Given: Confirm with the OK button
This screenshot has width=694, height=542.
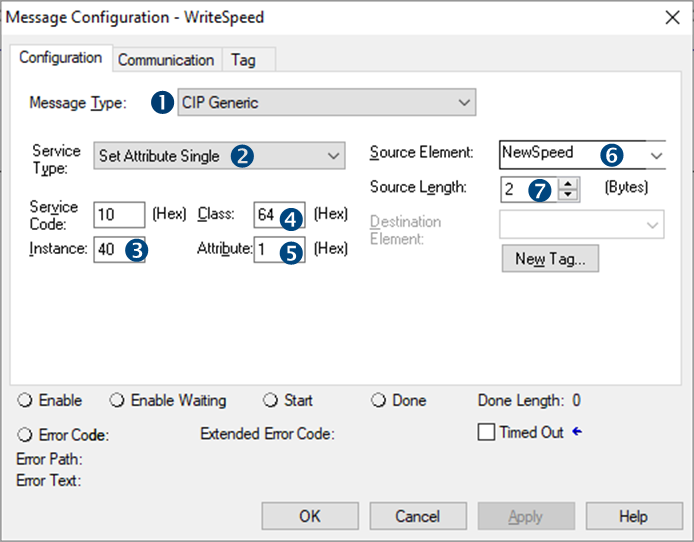Looking at the screenshot, I should click(x=310, y=517).
